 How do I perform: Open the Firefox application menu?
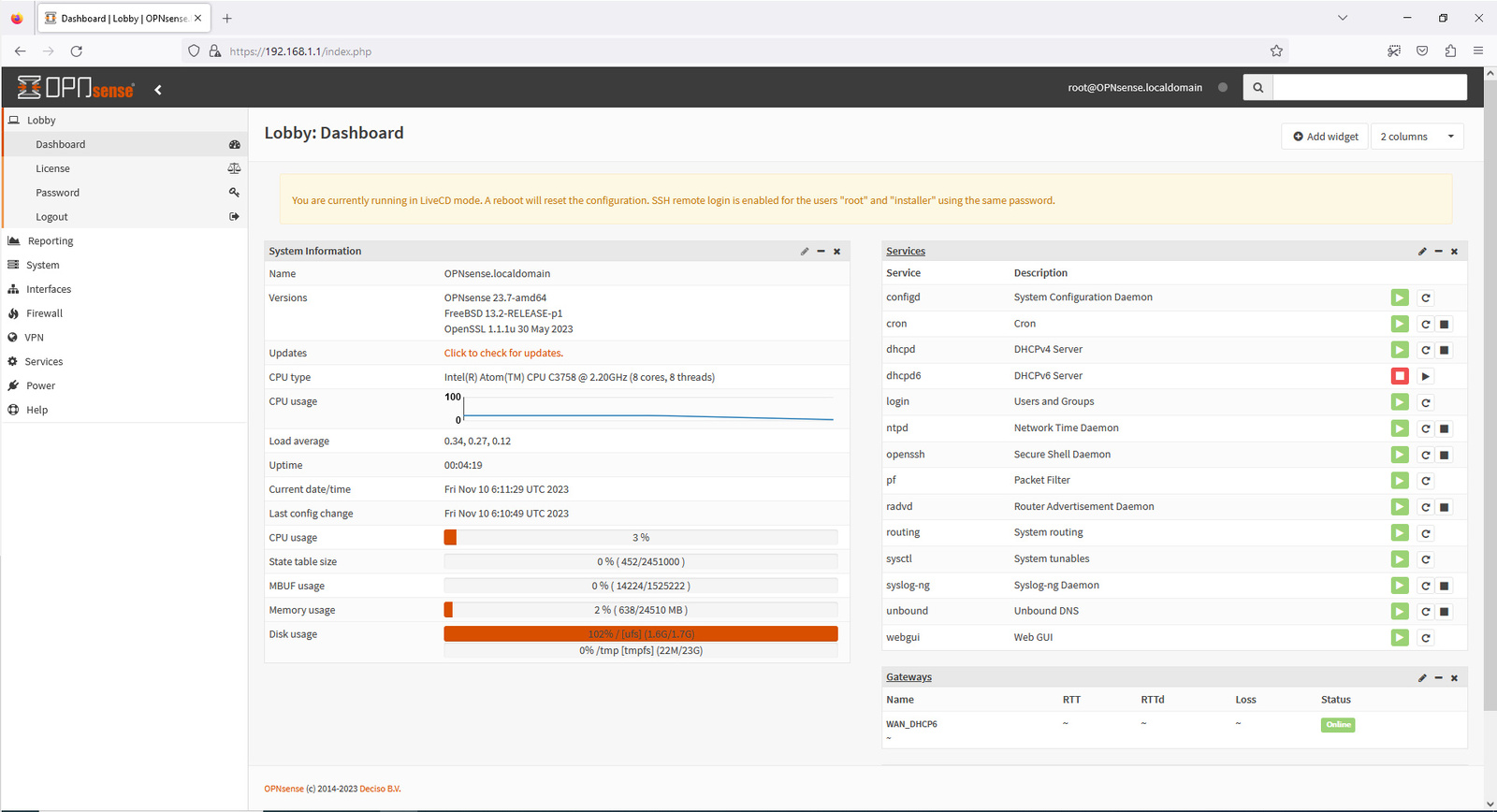[1478, 51]
